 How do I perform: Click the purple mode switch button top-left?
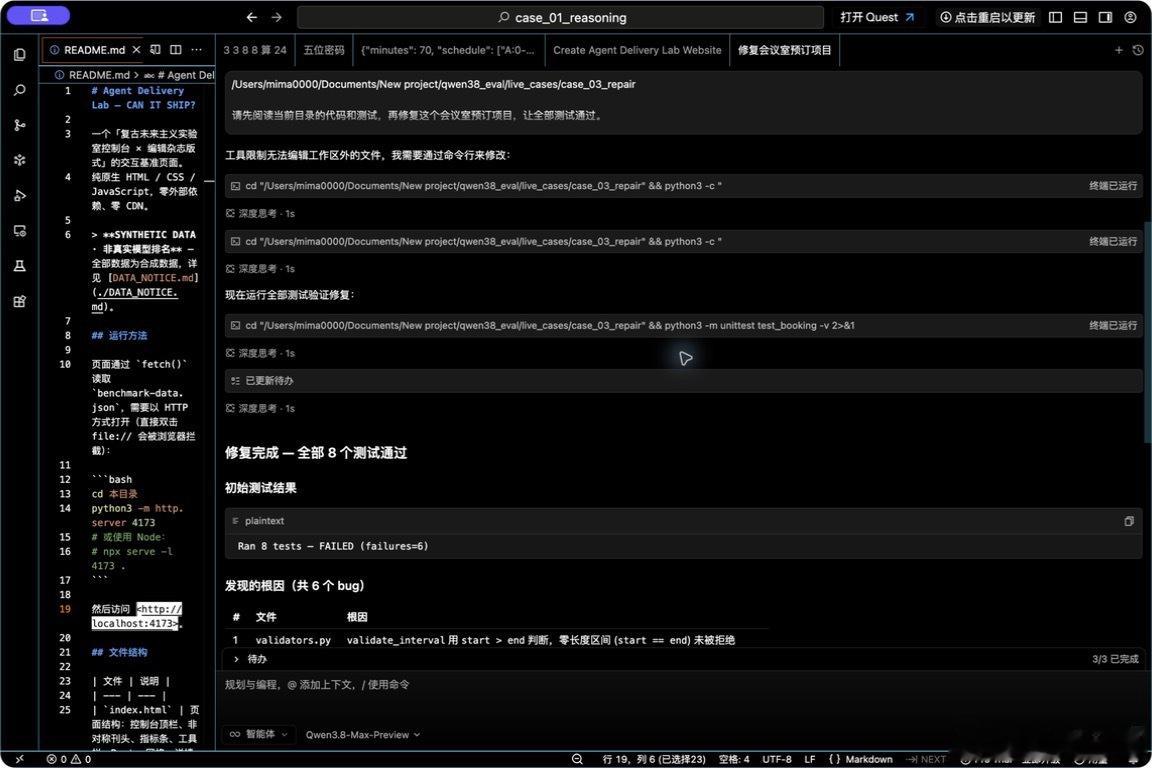(39, 15)
